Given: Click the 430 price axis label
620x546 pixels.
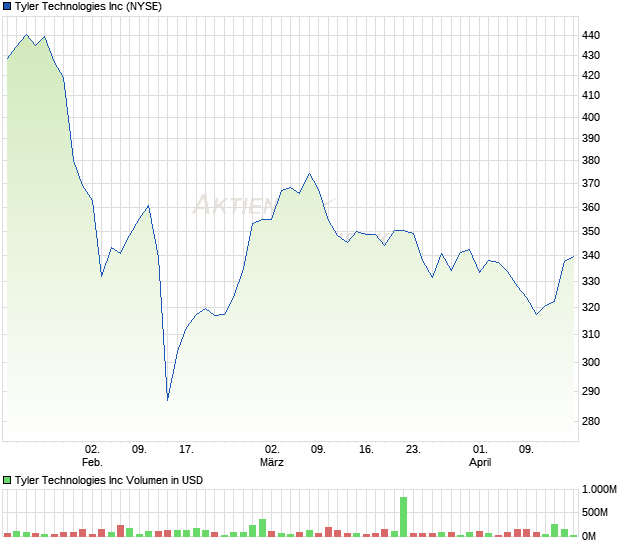Looking at the screenshot, I should [x=591, y=55].
